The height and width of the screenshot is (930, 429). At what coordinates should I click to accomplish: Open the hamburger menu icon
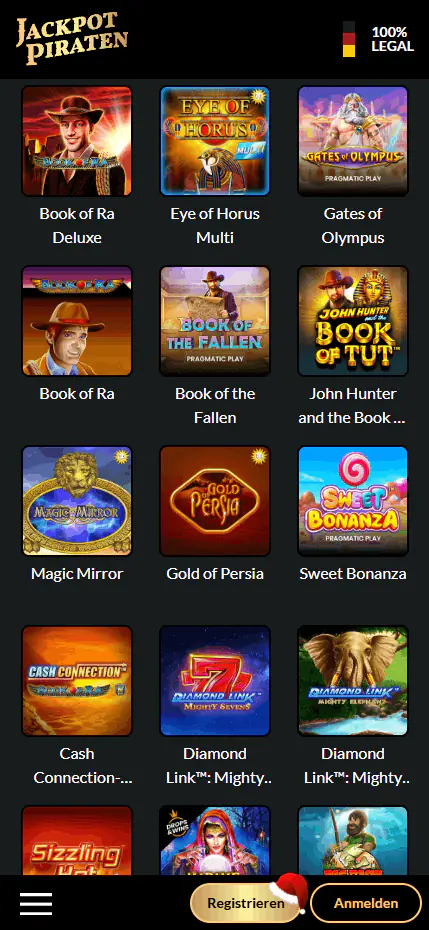tap(36, 904)
